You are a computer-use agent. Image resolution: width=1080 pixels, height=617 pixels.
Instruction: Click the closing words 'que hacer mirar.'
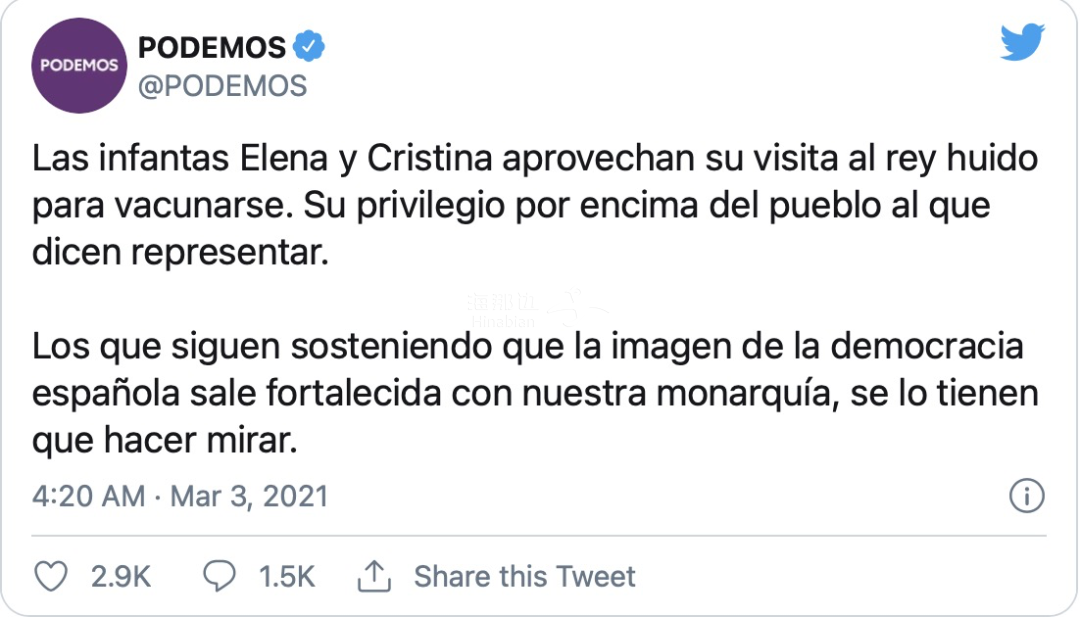point(165,441)
